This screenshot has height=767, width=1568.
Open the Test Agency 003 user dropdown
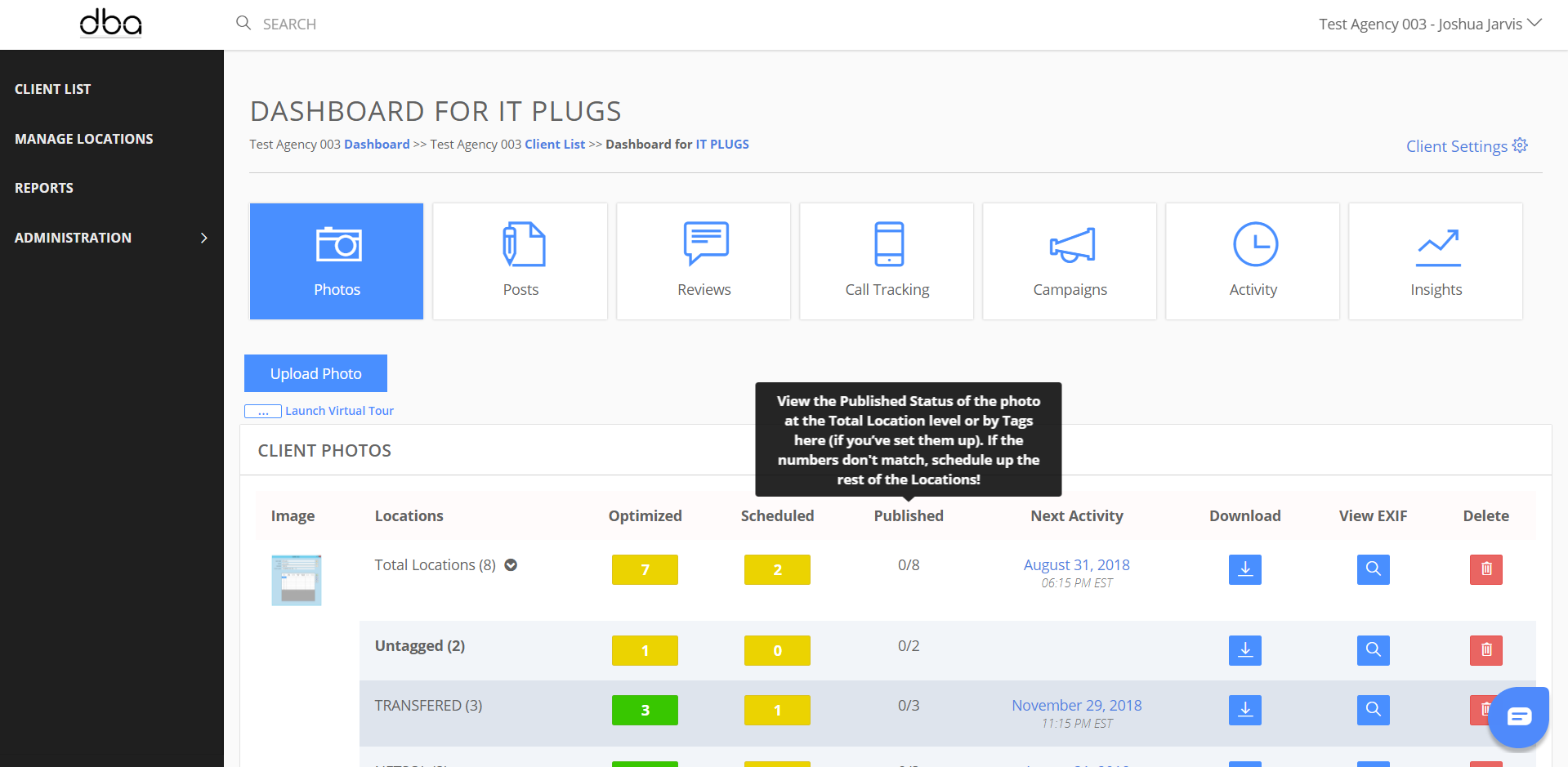(1429, 24)
